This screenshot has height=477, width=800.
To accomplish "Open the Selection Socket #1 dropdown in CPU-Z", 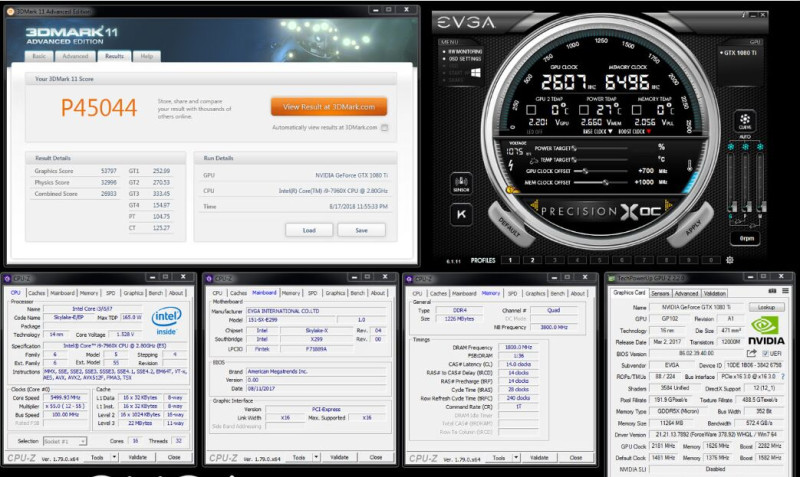I will [x=65, y=441].
